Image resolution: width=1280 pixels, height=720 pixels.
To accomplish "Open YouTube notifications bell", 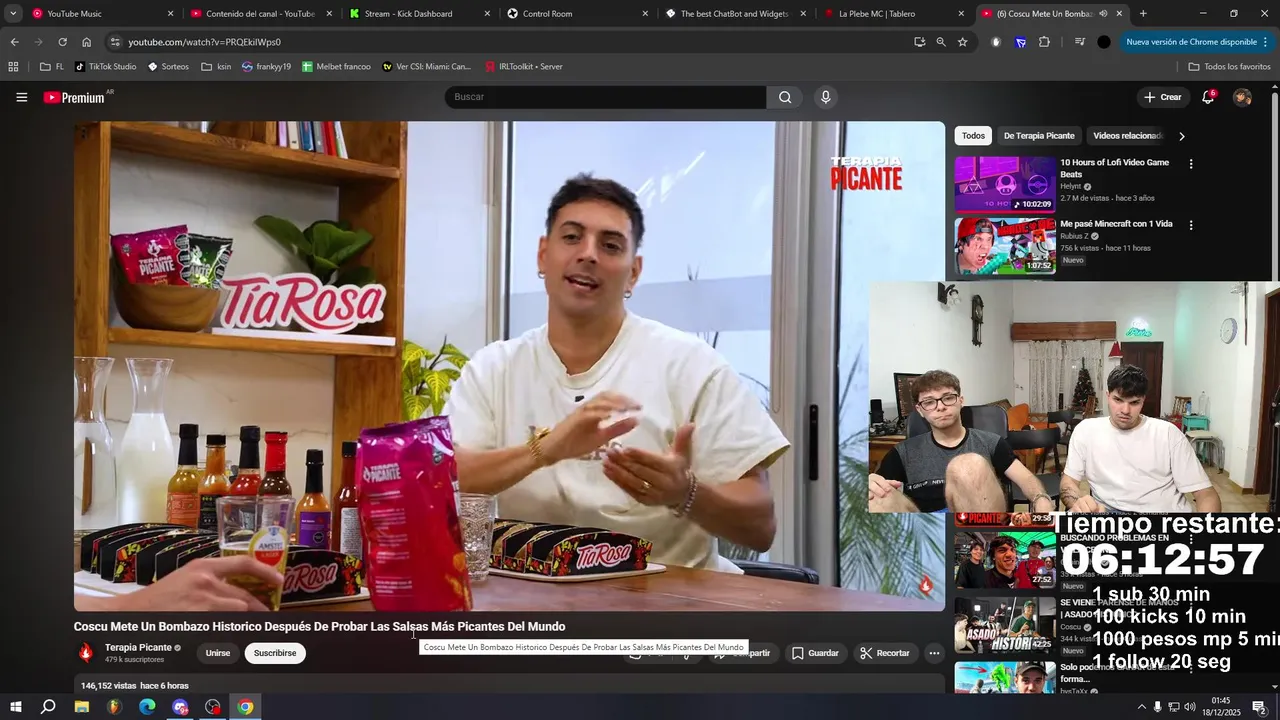I will tap(1208, 97).
